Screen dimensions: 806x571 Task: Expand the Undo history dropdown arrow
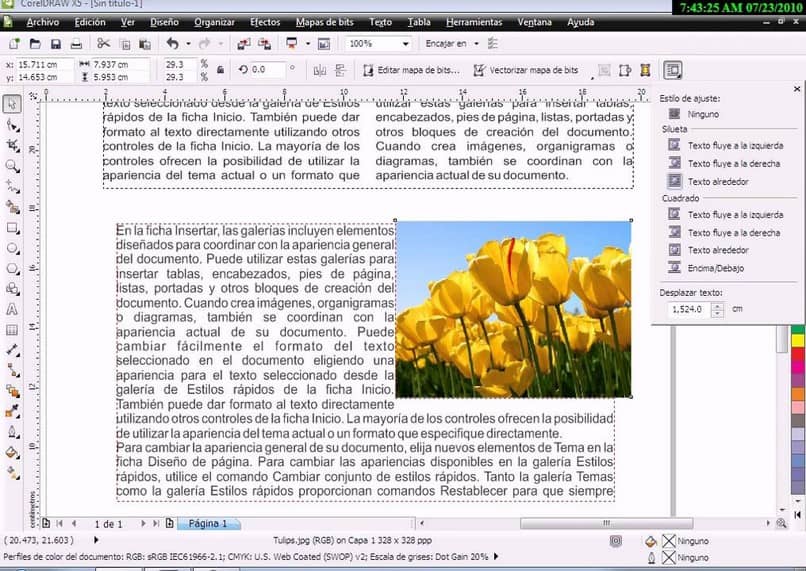coord(187,44)
